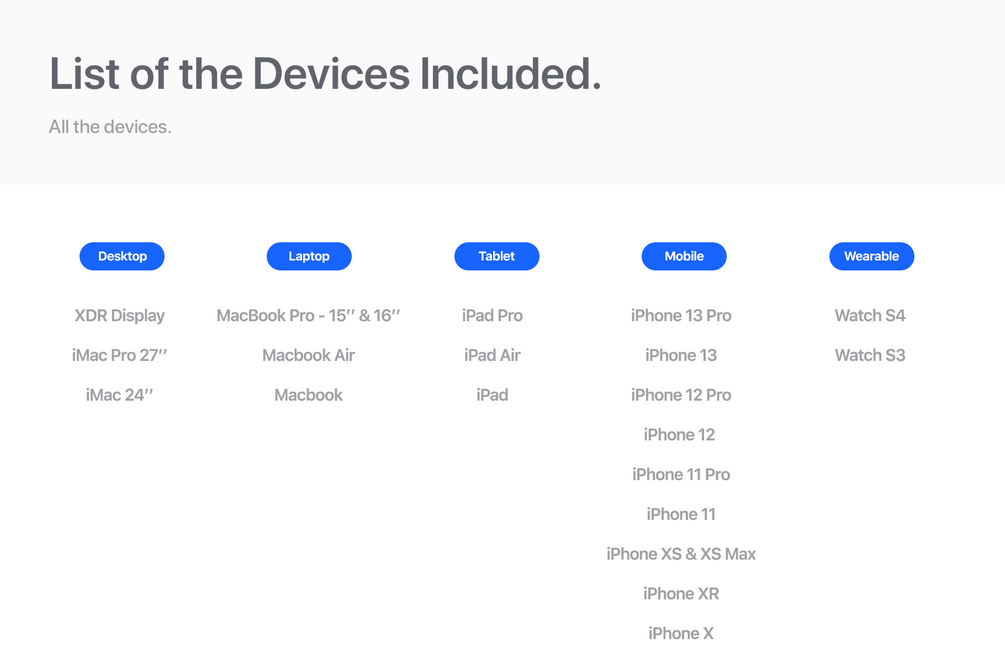This screenshot has width=1005, height=670.
Task: Select the Watch S3 item
Action: click(870, 355)
